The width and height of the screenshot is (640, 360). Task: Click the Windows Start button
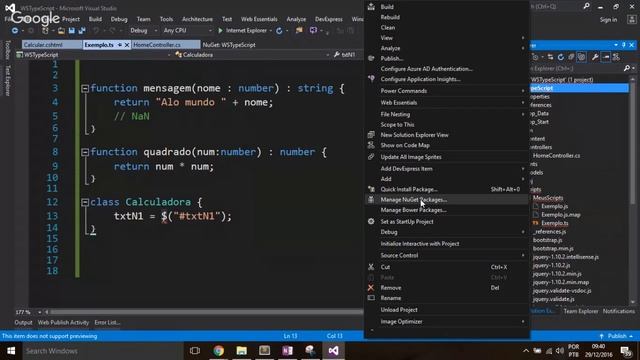tap(11, 351)
